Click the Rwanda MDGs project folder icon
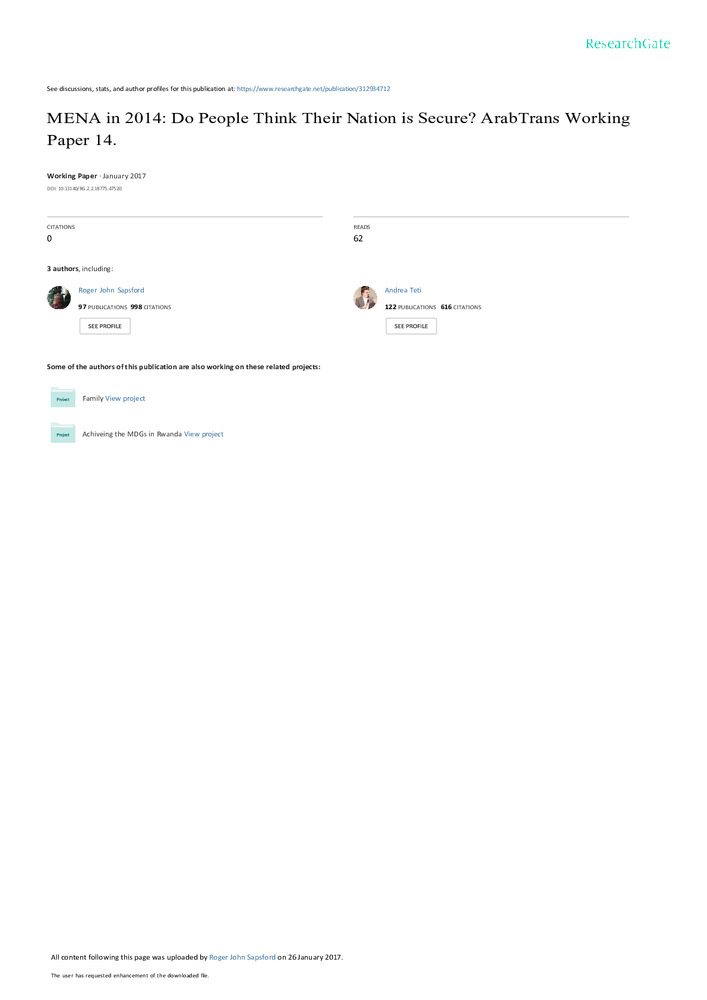 [x=62, y=433]
